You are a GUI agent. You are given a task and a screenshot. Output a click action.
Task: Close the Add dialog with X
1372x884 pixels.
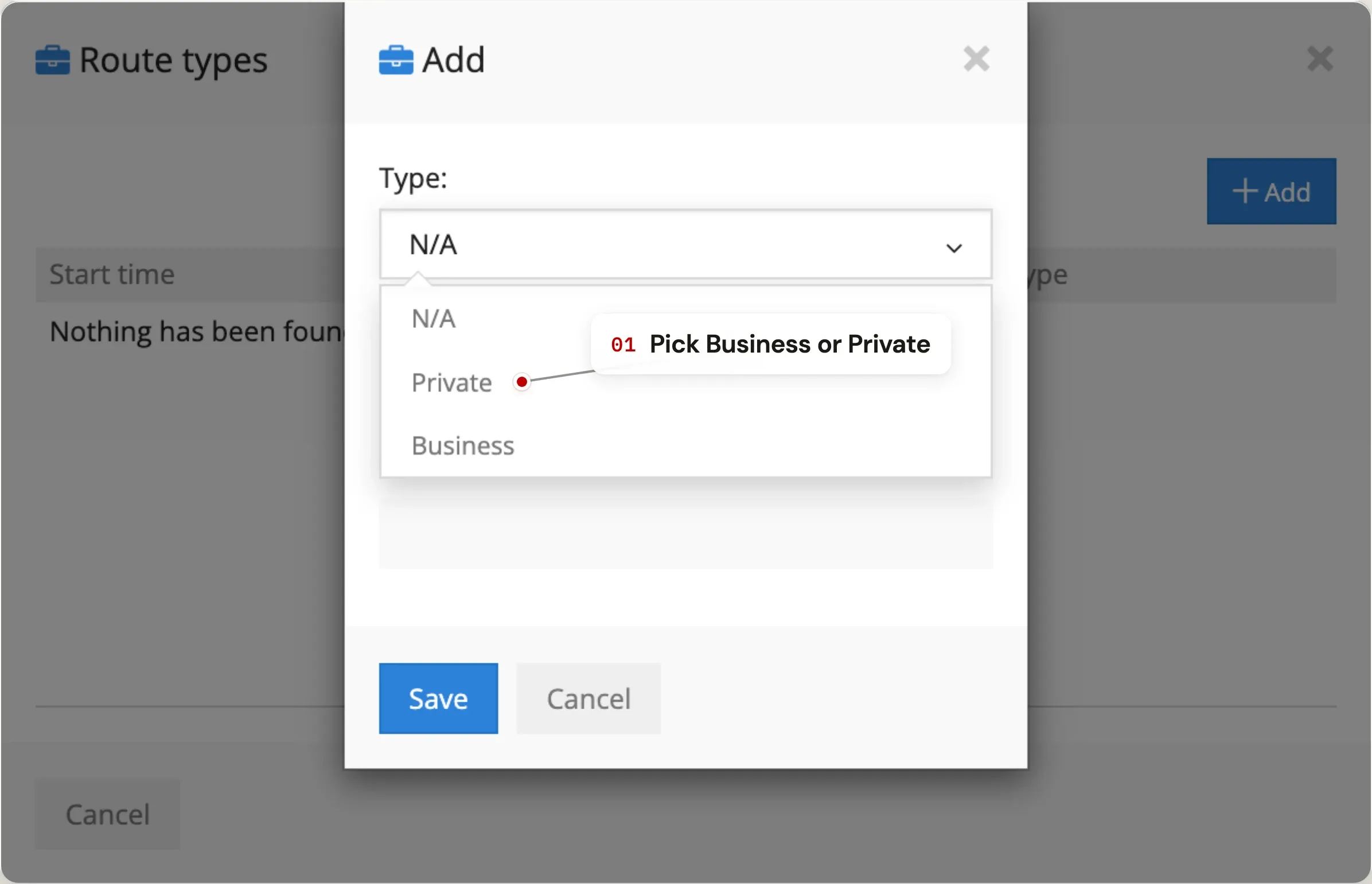click(976, 58)
